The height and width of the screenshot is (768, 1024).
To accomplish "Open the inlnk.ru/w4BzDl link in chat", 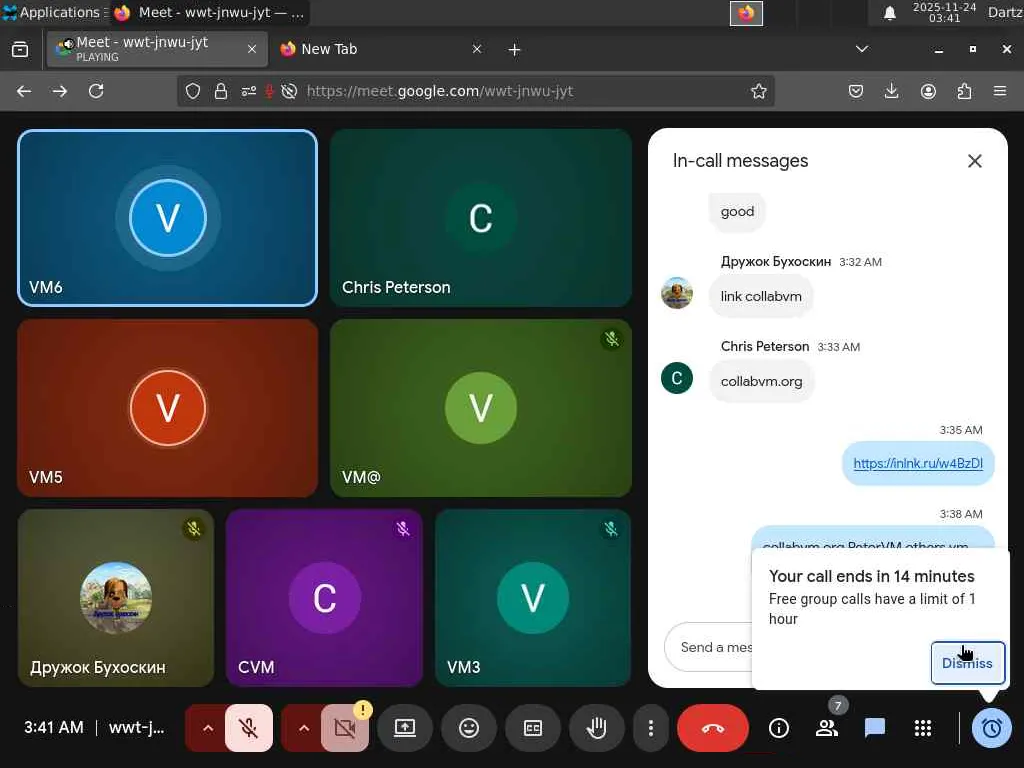I will point(918,463).
